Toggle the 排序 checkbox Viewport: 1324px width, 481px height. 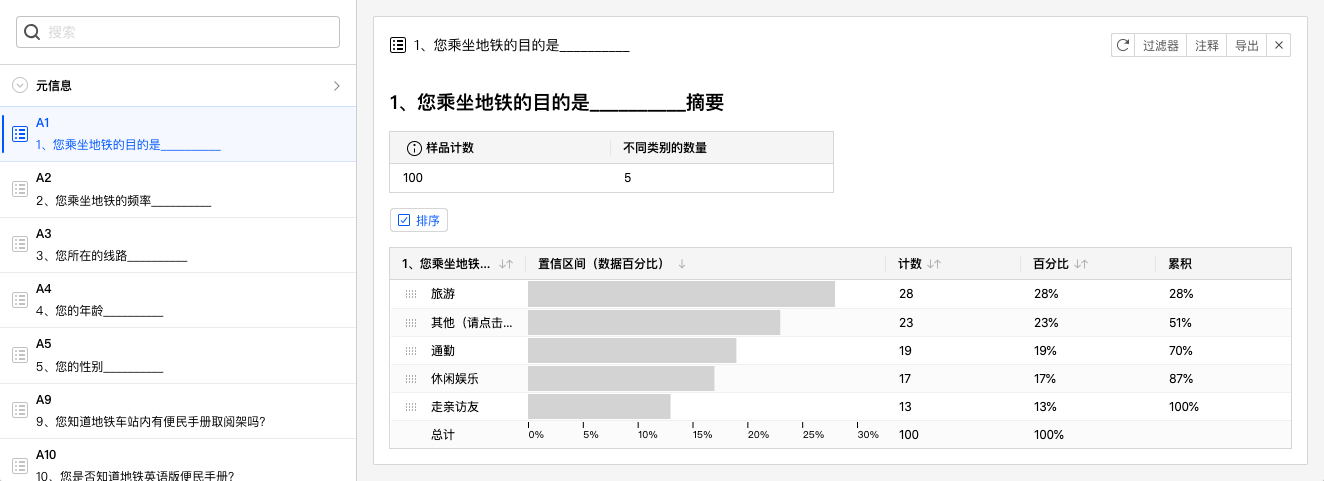click(404, 220)
